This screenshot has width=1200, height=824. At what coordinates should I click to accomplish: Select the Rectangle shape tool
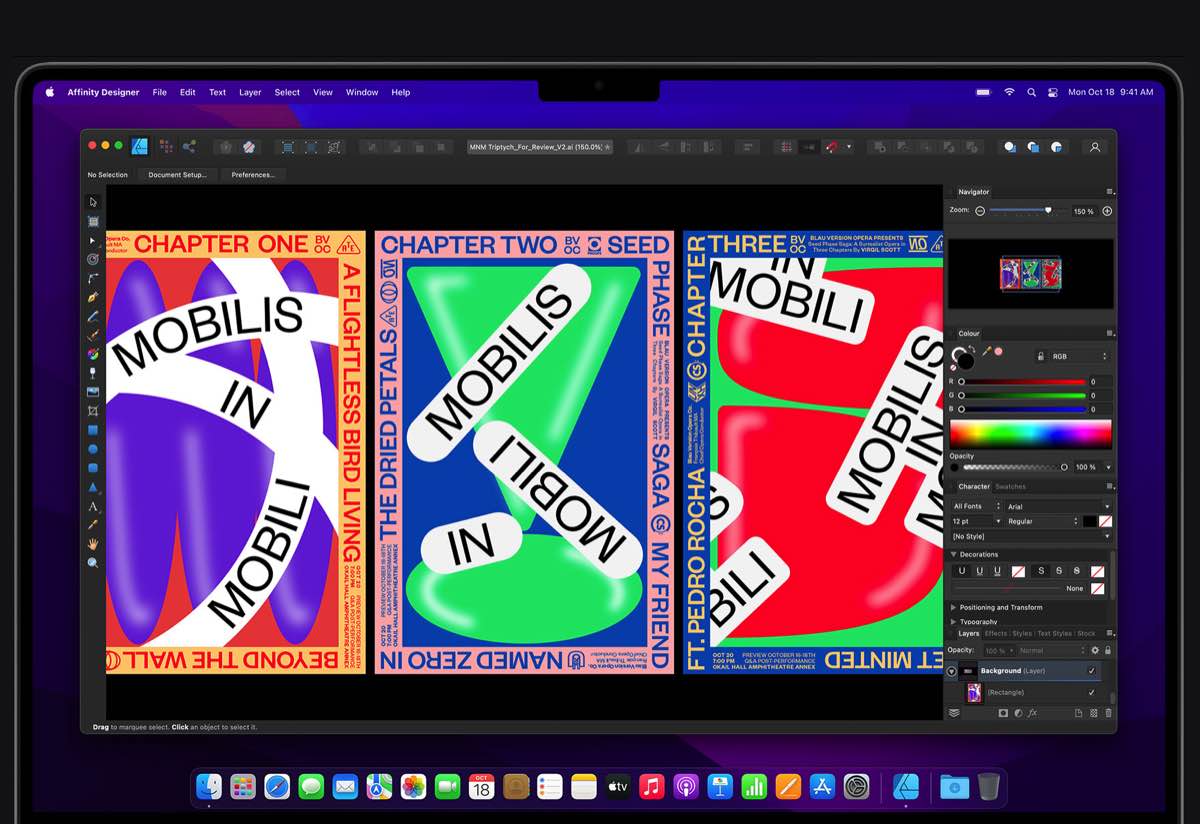coord(93,430)
